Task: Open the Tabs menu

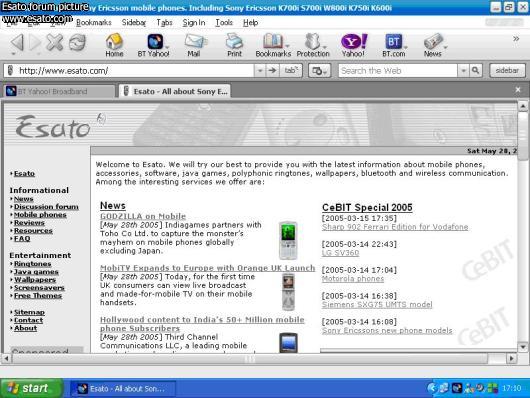Action: coord(165,22)
